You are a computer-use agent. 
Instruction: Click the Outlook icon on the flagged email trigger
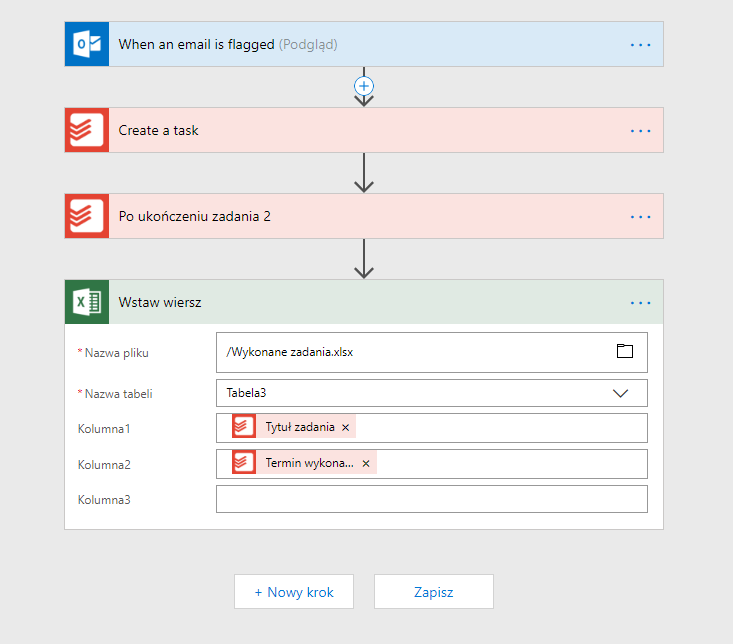point(87,44)
